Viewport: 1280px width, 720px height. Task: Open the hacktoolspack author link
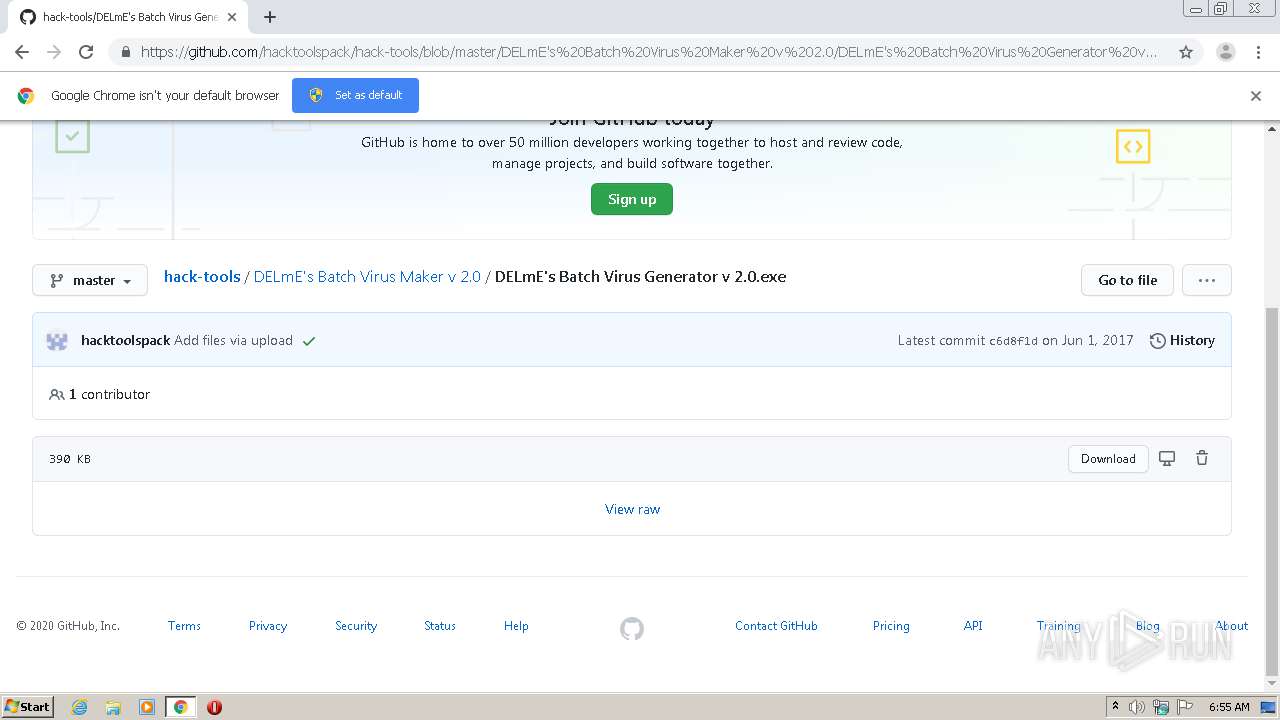coord(125,340)
